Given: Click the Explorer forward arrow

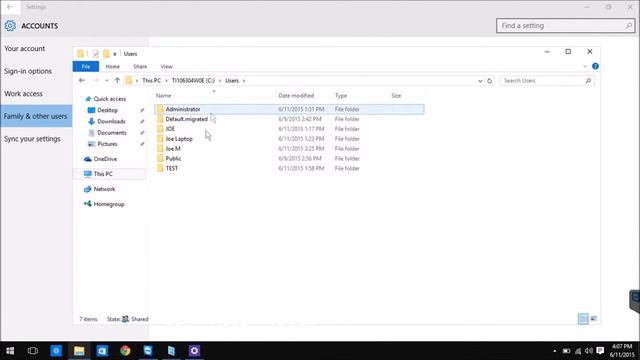Looking at the screenshot, I should click(96, 81).
